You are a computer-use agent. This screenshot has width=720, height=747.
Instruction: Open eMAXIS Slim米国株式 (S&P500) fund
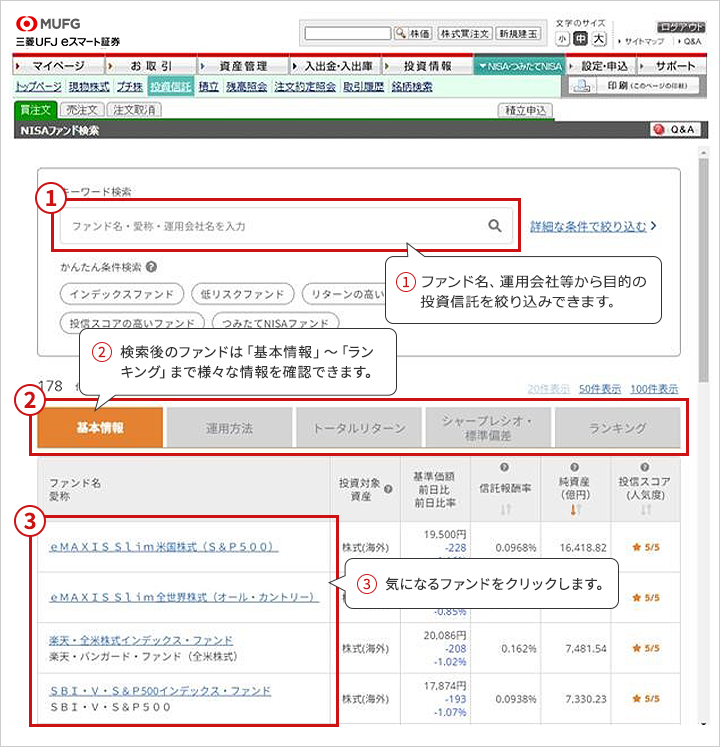click(163, 546)
